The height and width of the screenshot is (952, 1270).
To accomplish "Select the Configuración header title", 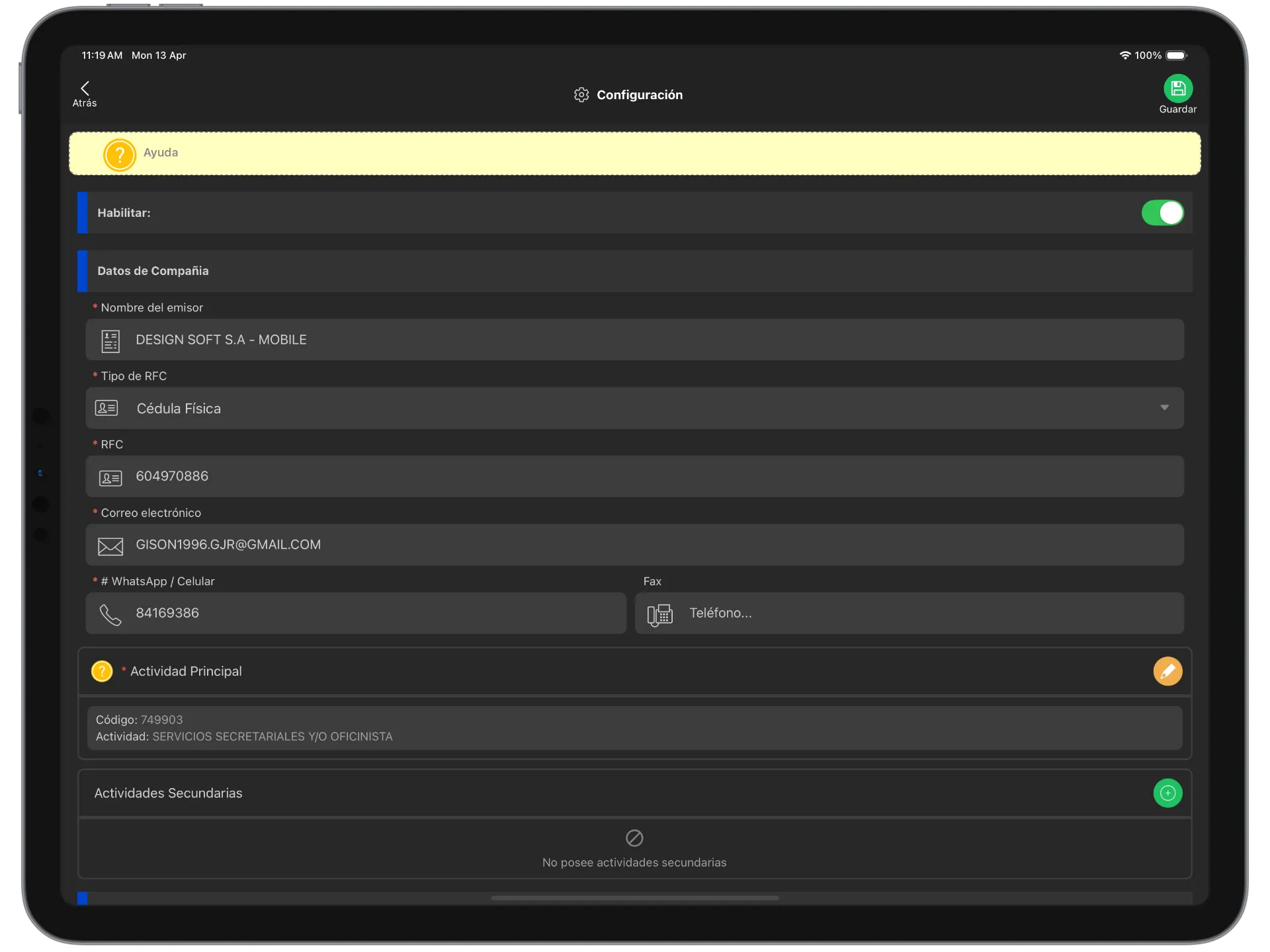I will pos(639,95).
